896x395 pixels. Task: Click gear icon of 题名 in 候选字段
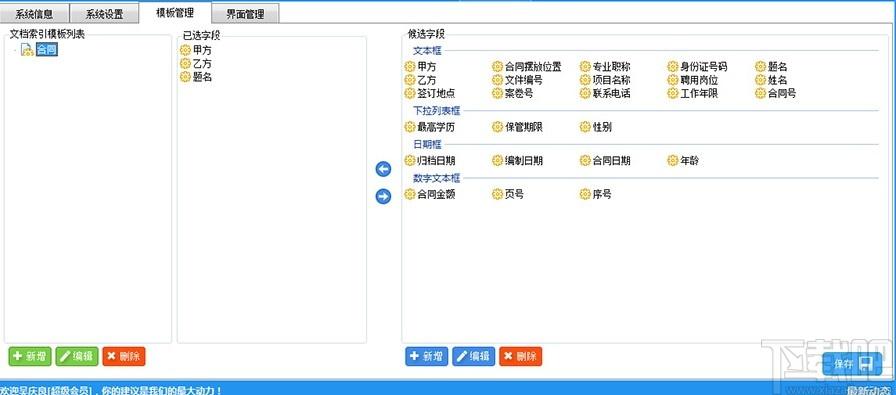[x=760, y=67]
